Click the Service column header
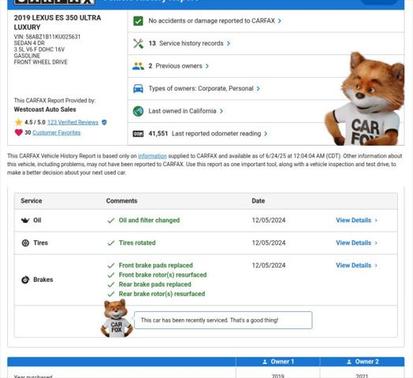This screenshot has width=413, height=378. (31, 201)
